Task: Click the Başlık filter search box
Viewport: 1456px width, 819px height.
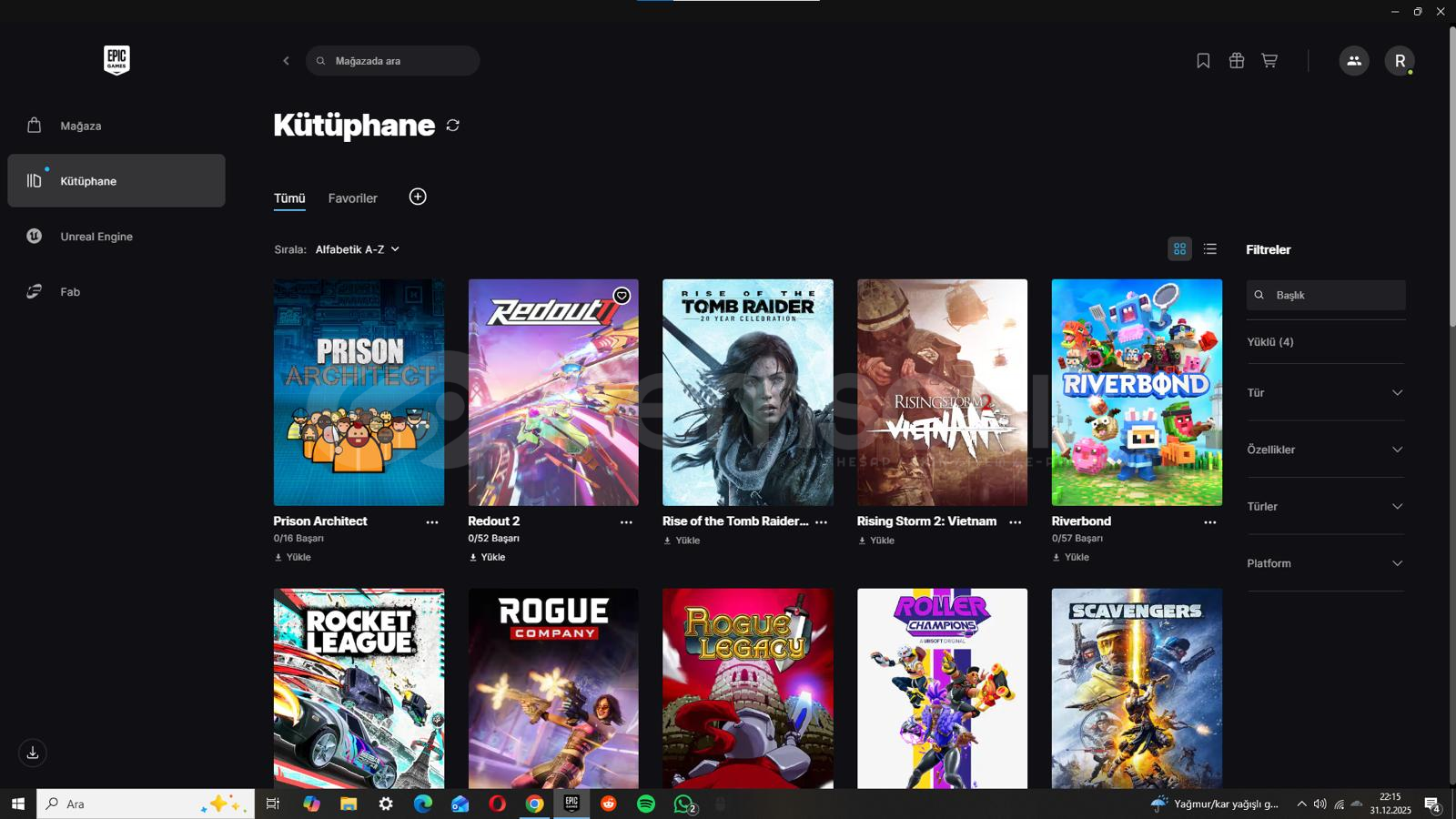Action: 1326,295
